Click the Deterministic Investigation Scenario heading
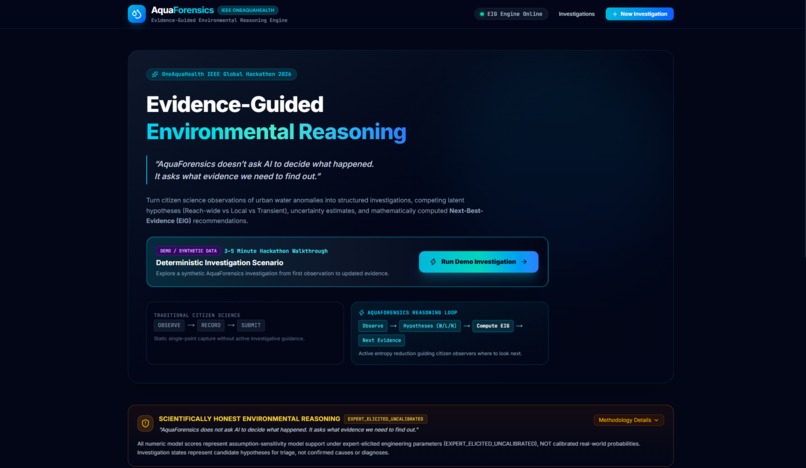Screen dimensions: 806x468 click(219, 263)
